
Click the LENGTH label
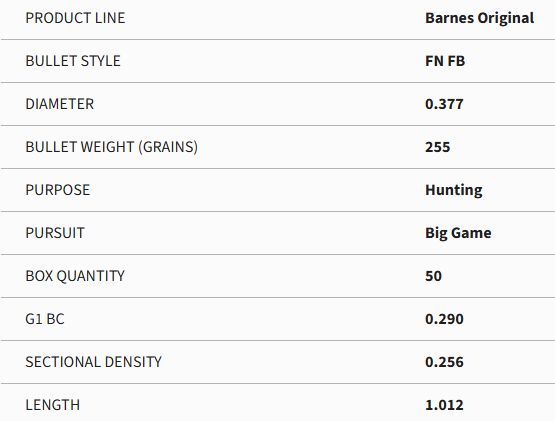tap(53, 405)
